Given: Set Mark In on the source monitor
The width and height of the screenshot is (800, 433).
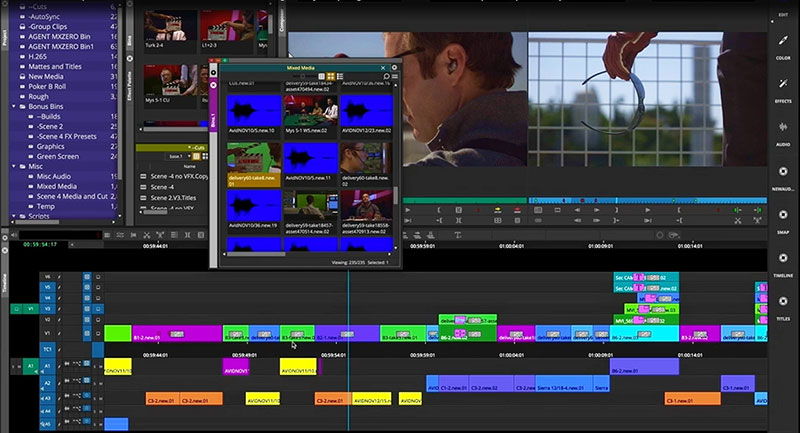Looking at the screenshot, I should click(x=439, y=210).
